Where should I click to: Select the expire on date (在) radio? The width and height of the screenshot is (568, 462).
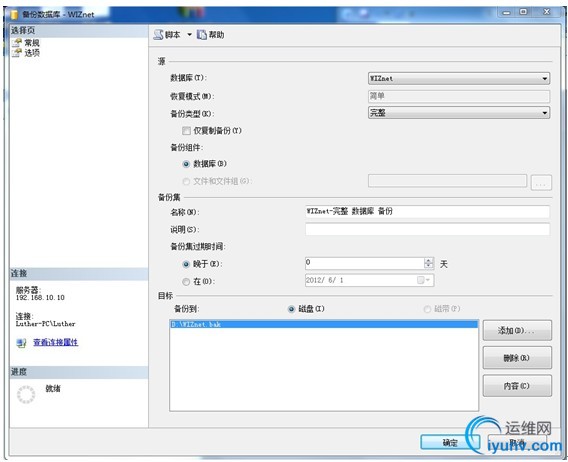point(186,282)
